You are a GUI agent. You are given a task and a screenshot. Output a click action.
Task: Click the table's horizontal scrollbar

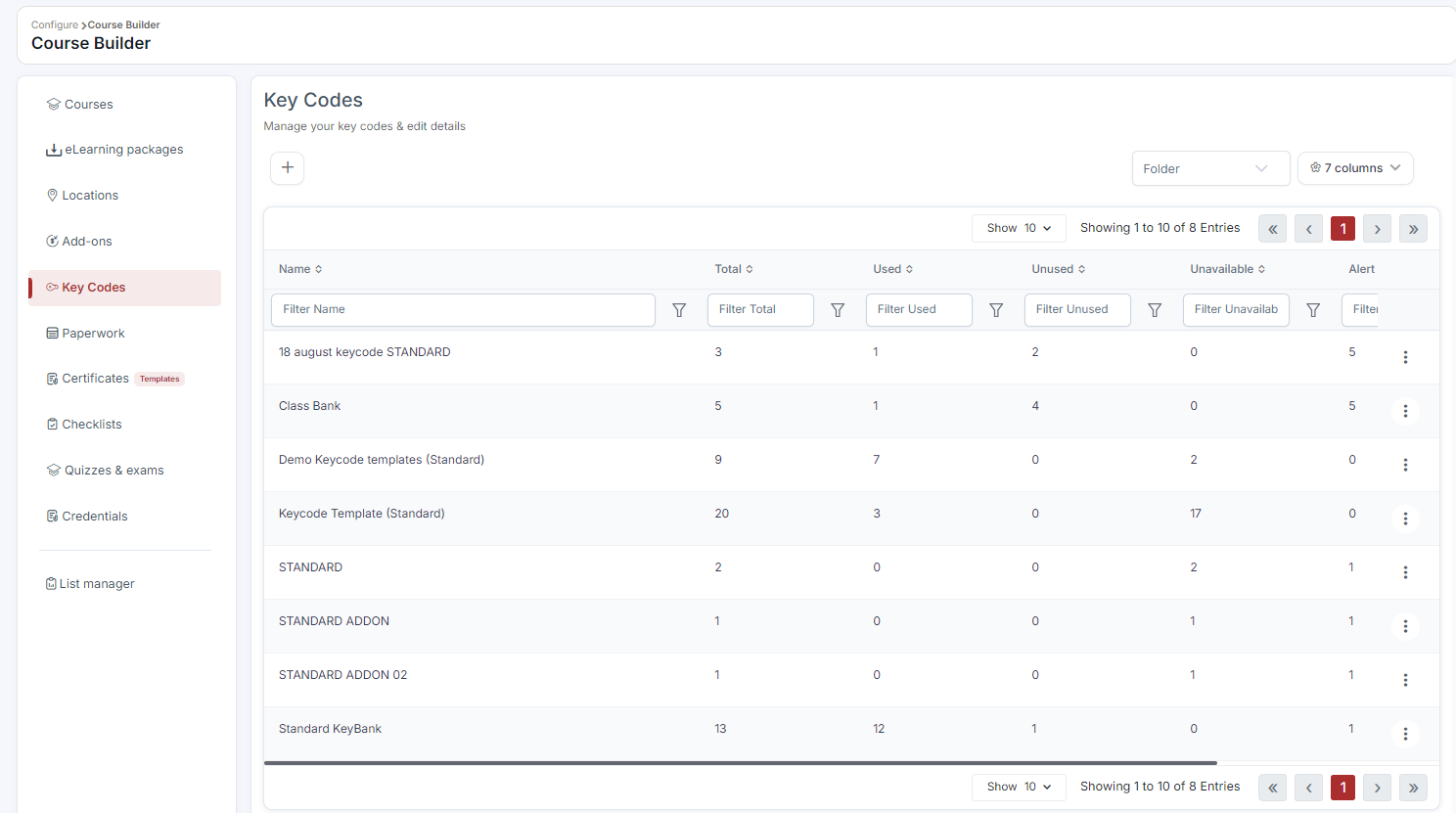tap(741, 762)
